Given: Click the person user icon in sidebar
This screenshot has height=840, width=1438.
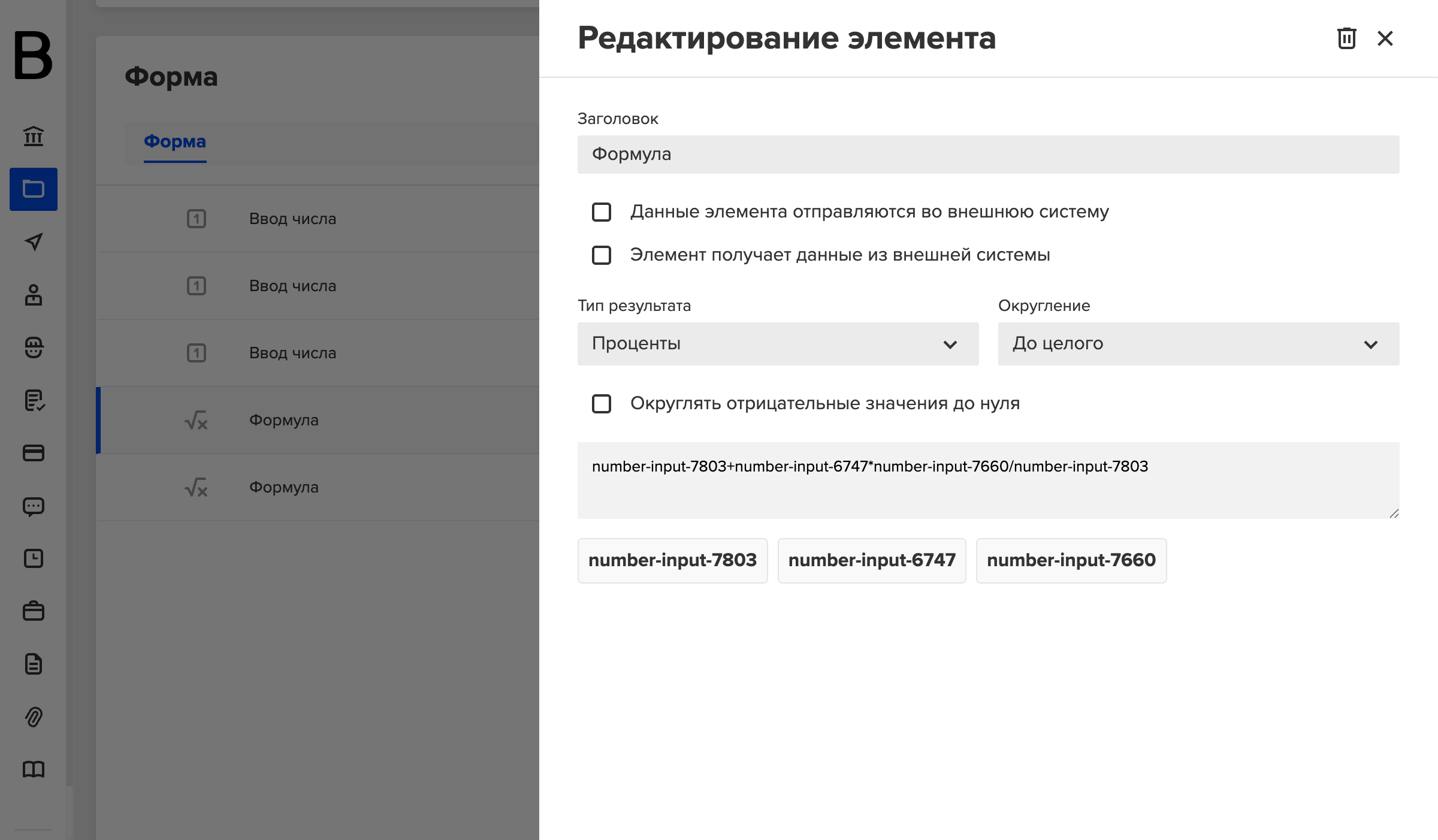Looking at the screenshot, I should (x=34, y=294).
